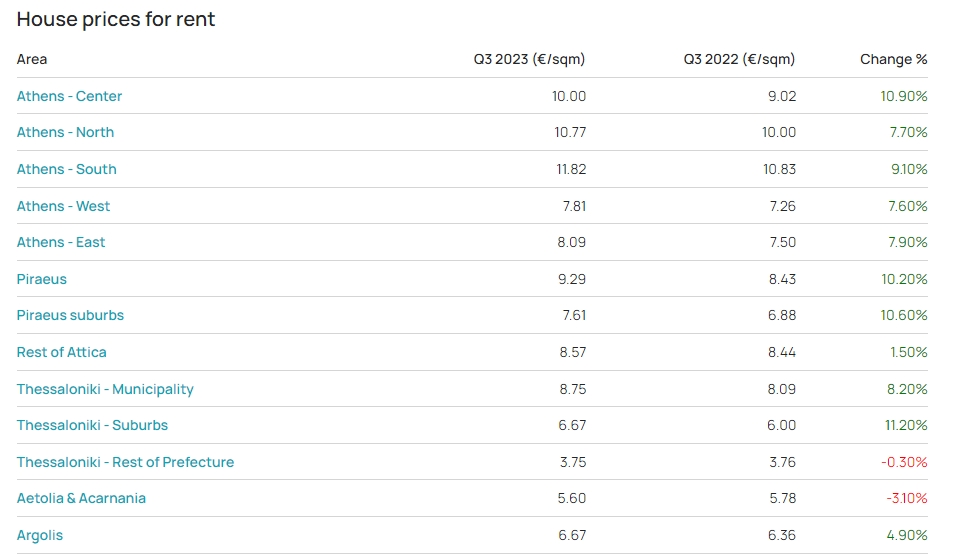Select the 10.20% change for Piraeus
Screen dimensions: 962x554
point(904,279)
